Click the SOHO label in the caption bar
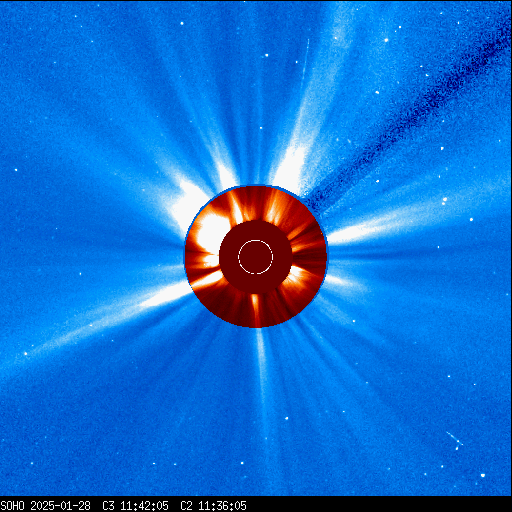This screenshot has height=512, width=512. click(12, 506)
